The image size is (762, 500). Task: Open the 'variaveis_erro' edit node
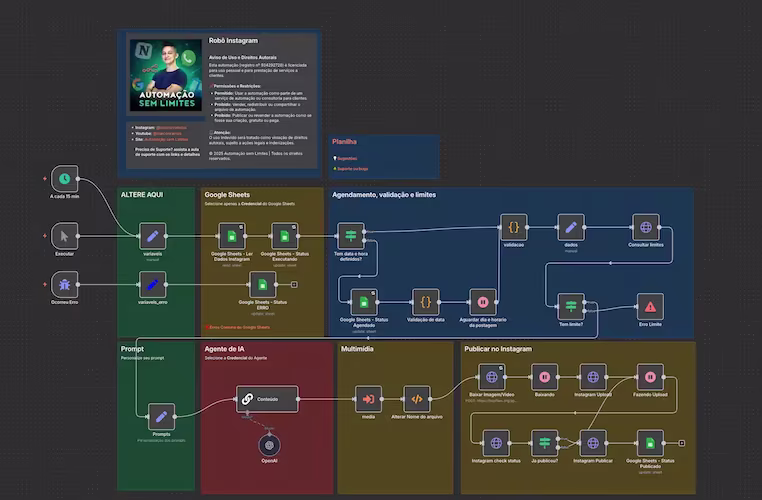(x=151, y=284)
